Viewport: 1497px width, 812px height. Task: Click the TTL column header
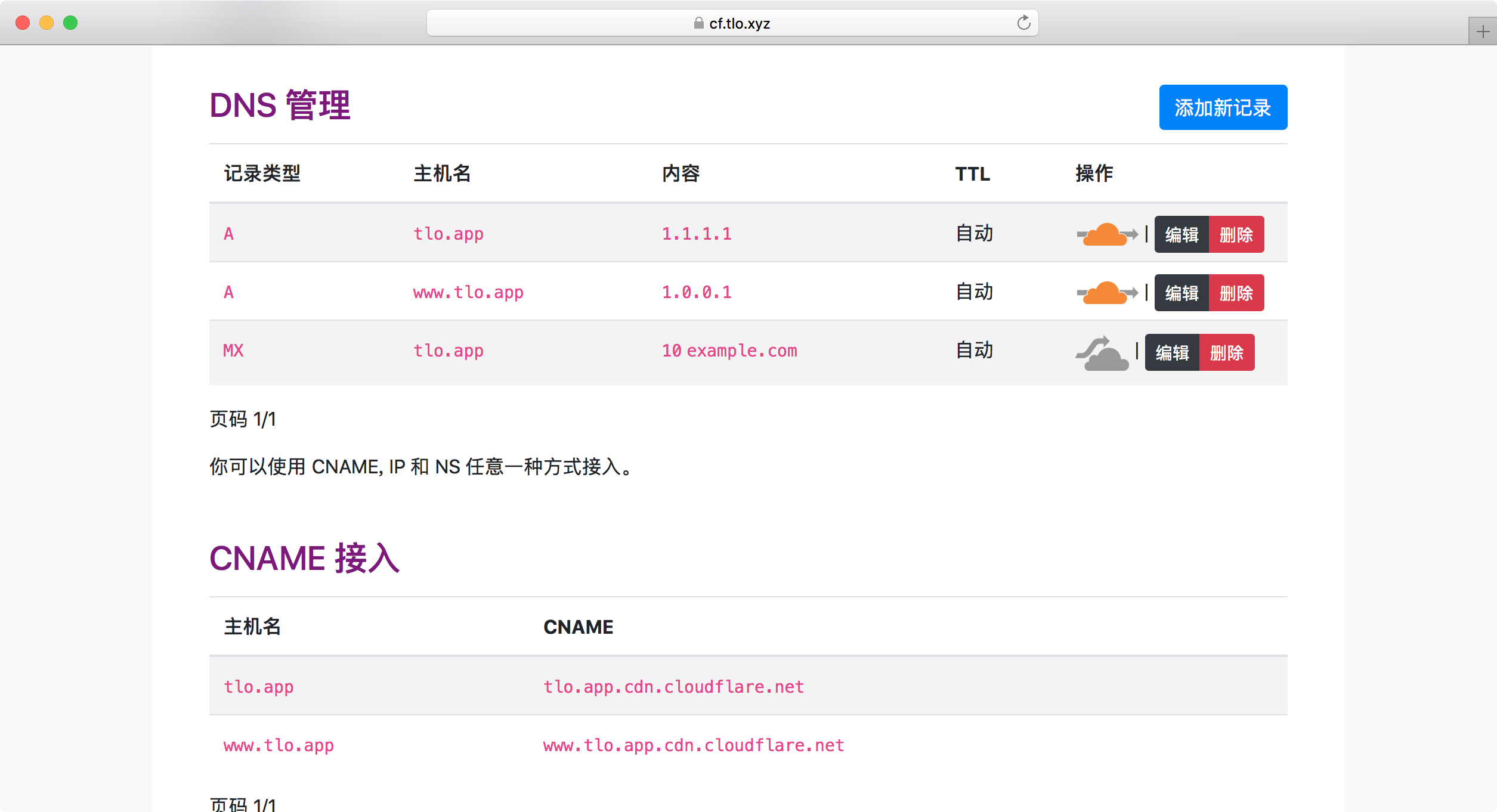973,174
